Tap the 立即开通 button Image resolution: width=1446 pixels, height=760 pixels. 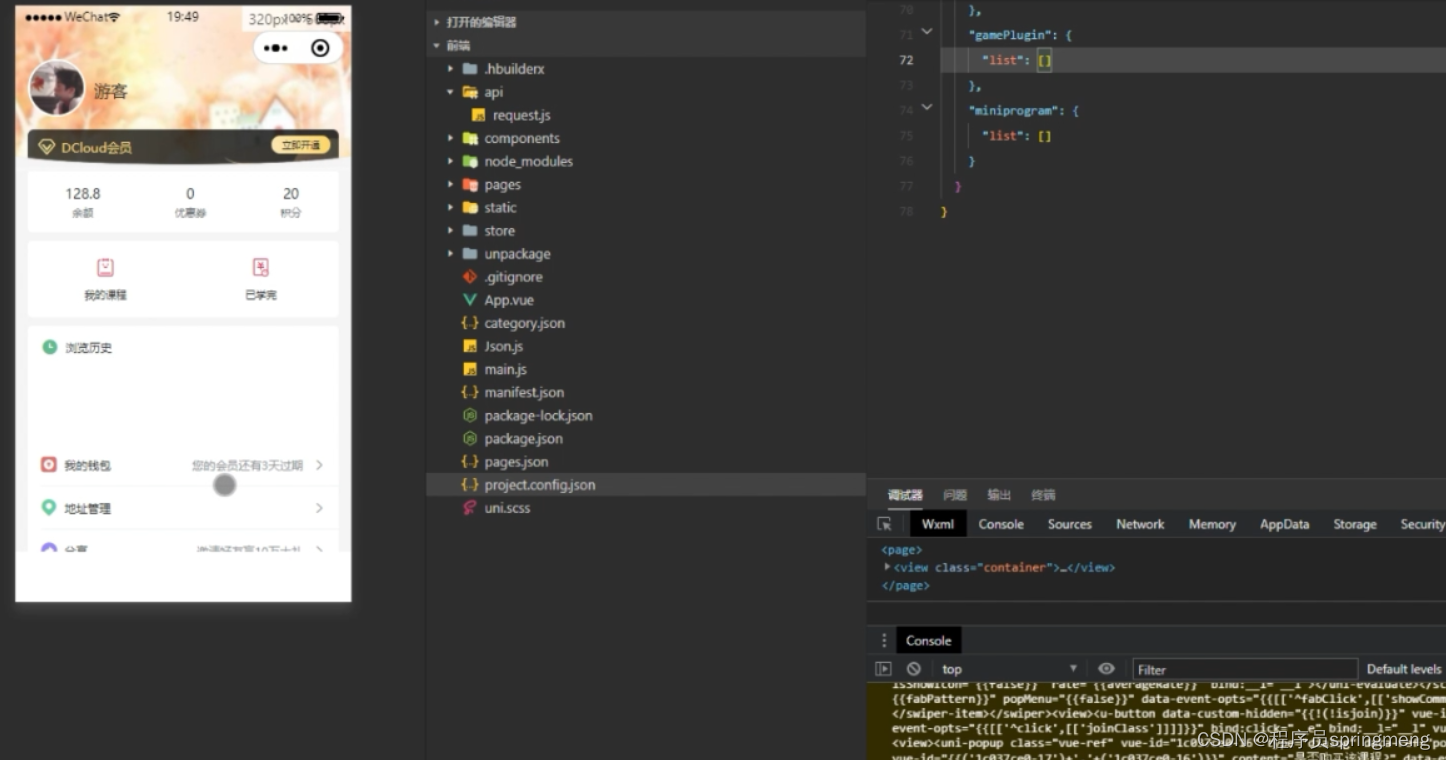(301, 146)
